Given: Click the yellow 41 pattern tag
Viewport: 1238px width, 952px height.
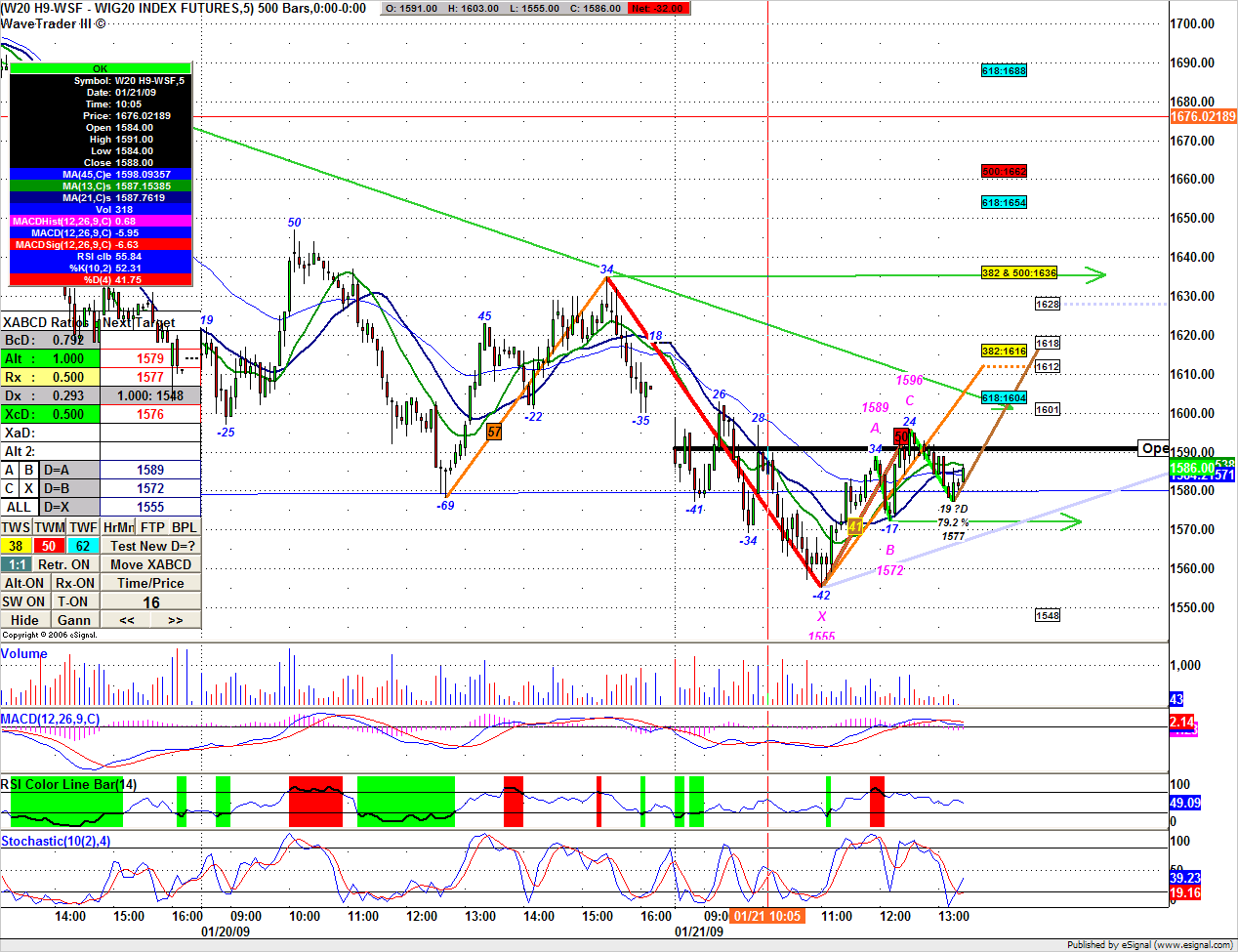Looking at the screenshot, I should pyautogui.click(x=854, y=526).
